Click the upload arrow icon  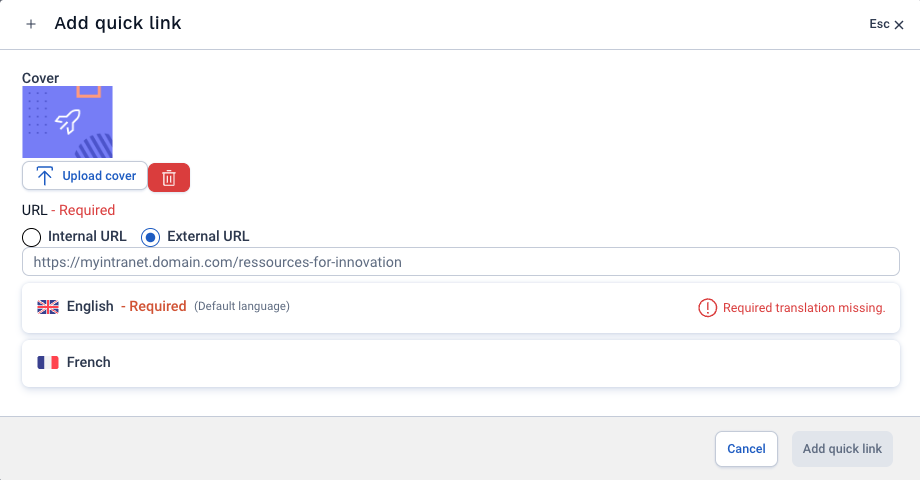click(45, 176)
